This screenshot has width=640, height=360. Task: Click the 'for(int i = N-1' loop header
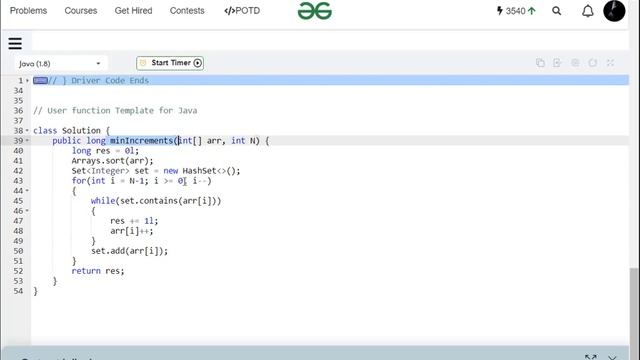pyautogui.click(x=142, y=181)
